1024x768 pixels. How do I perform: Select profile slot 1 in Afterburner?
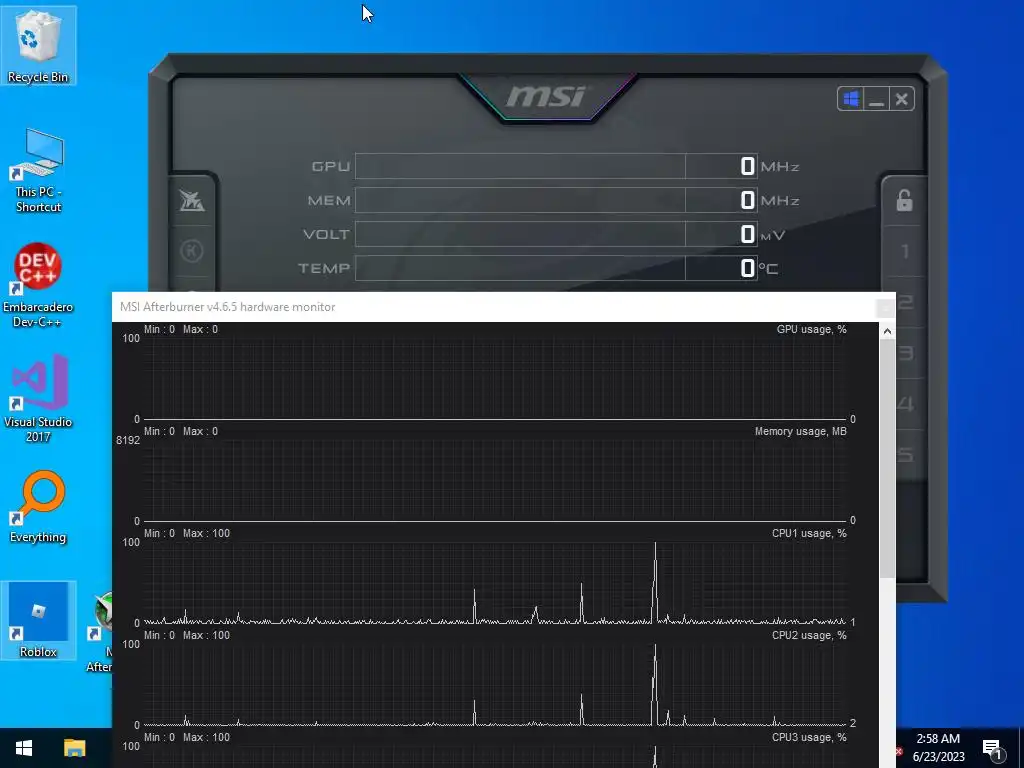[x=905, y=251]
